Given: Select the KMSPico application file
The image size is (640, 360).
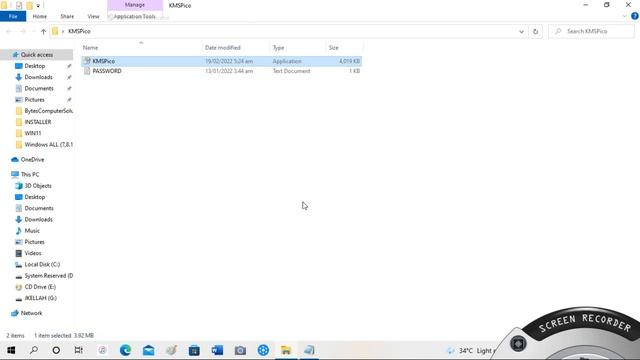Looking at the screenshot, I should pos(222,61).
